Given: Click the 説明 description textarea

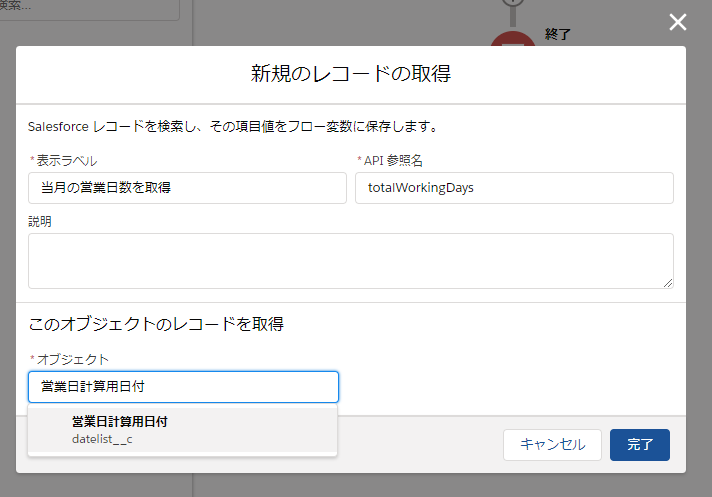Looking at the screenshot, I should pyautogui.click(x=351, y=261).
